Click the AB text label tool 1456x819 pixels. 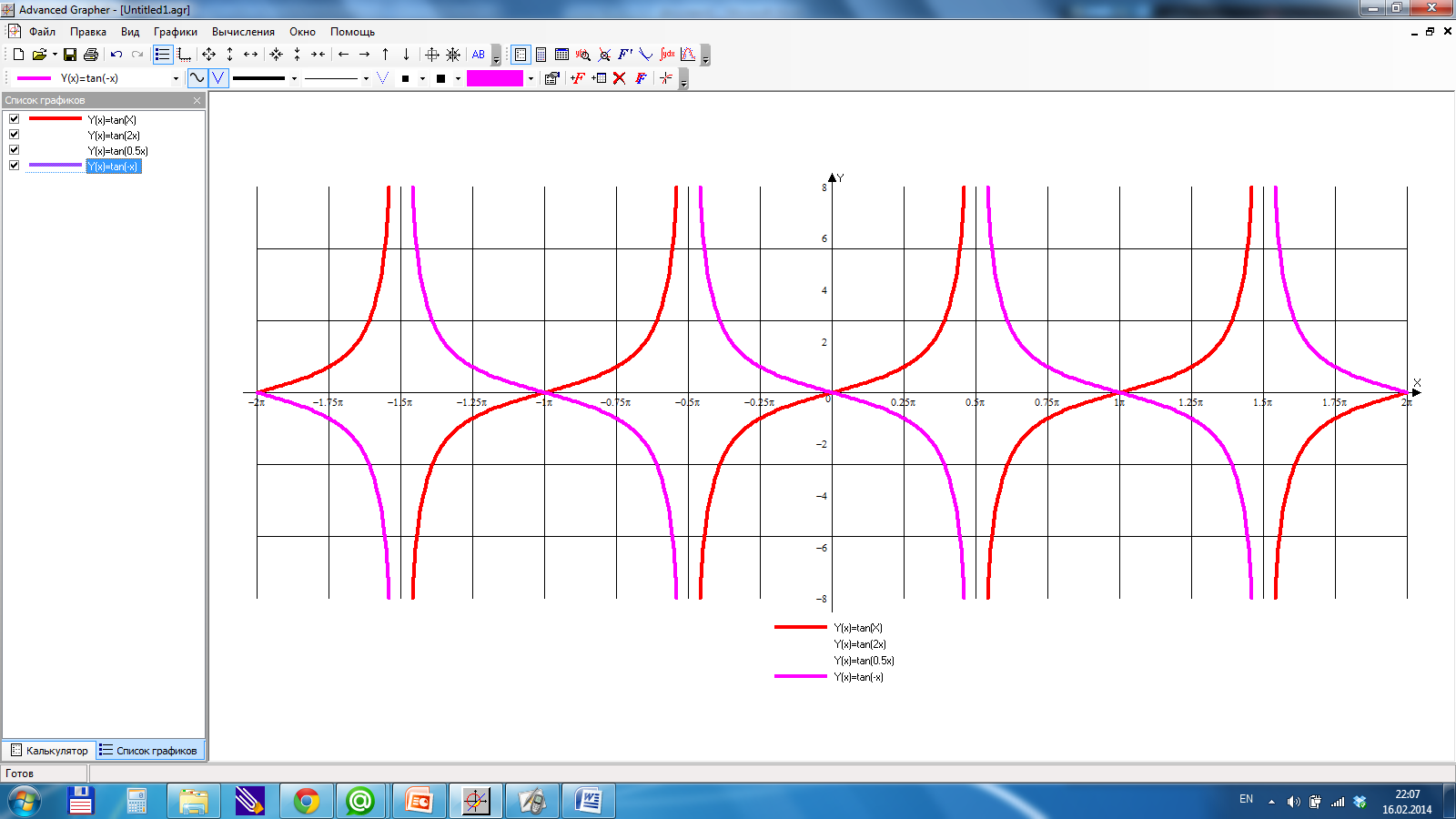click(479, 55)
